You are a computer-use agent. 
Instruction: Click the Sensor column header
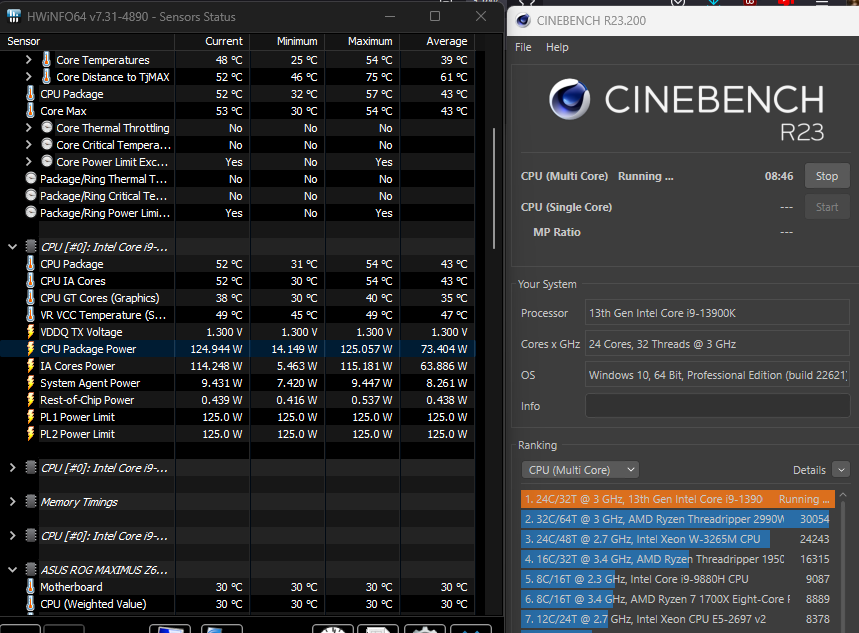pyautogui.click(x=88, y=41)
